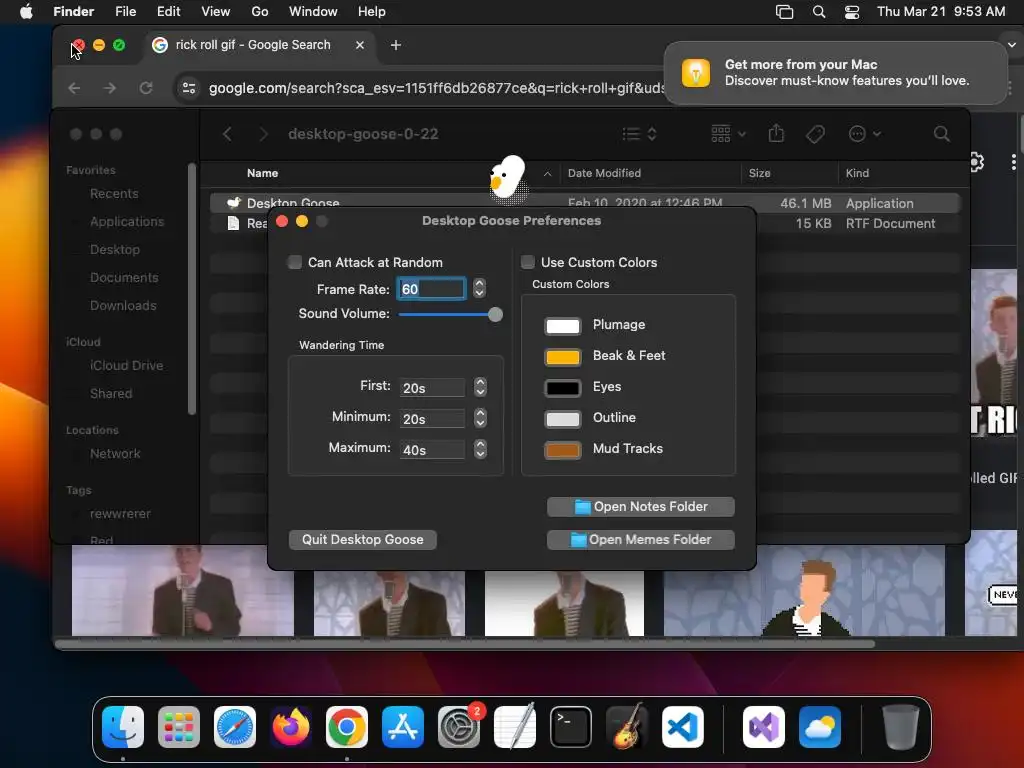Open the Weather app in Dock
The image size is (1024, 768).
pos(820,727)
